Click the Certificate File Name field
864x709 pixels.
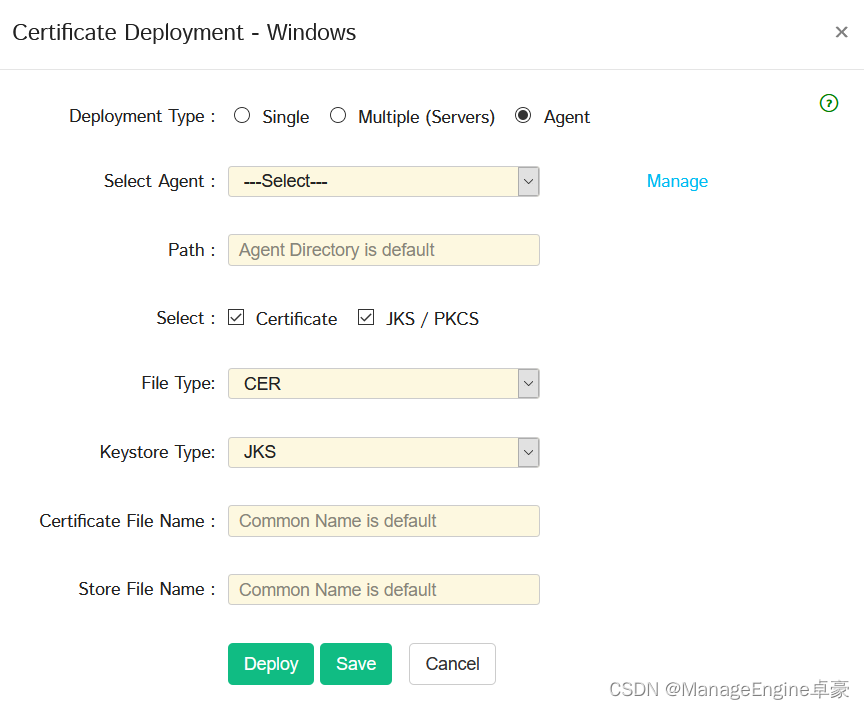pyautogui.click(x=384, y=521)
